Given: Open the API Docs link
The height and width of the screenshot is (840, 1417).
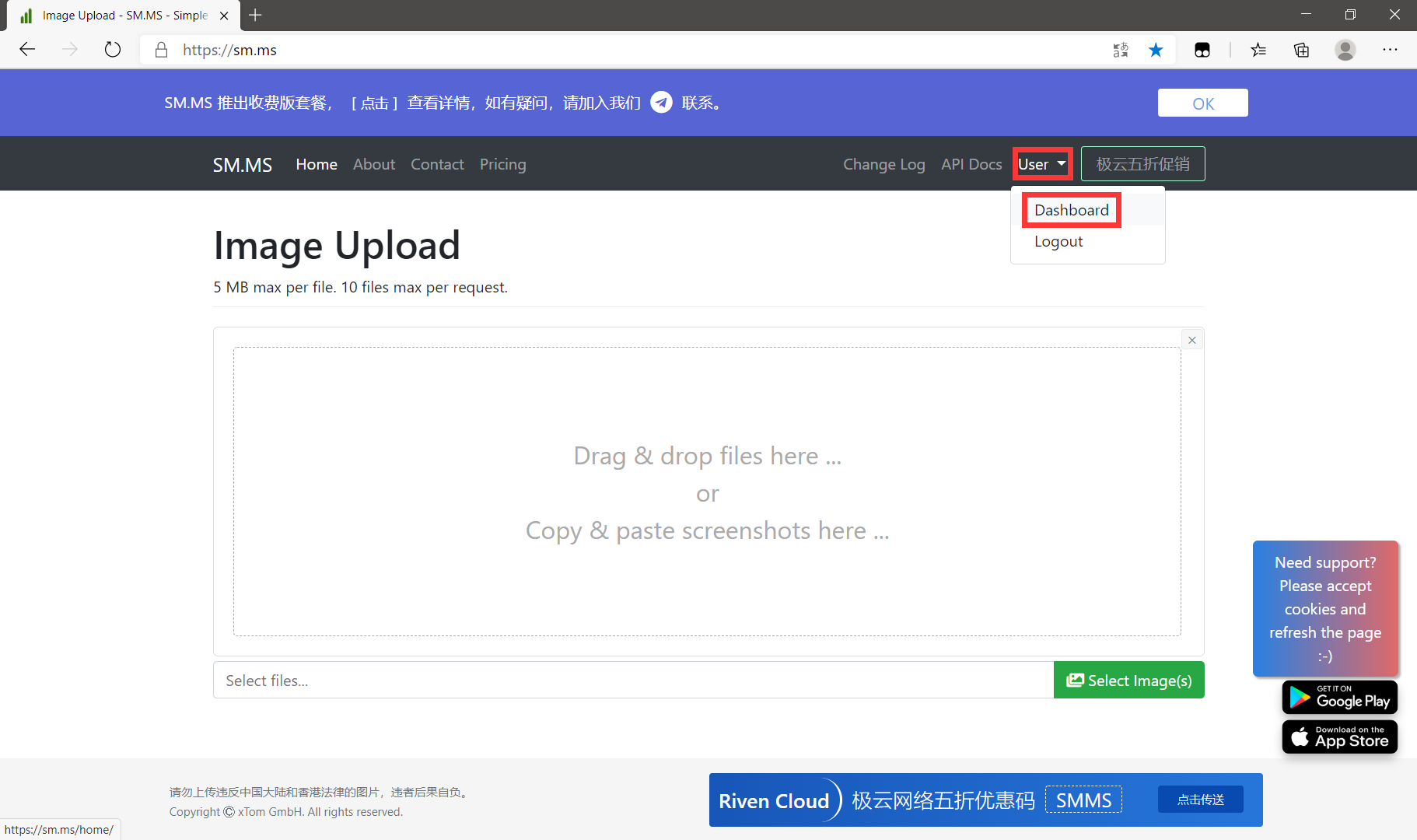Looking at the screenshot, I should coord(971,164).
